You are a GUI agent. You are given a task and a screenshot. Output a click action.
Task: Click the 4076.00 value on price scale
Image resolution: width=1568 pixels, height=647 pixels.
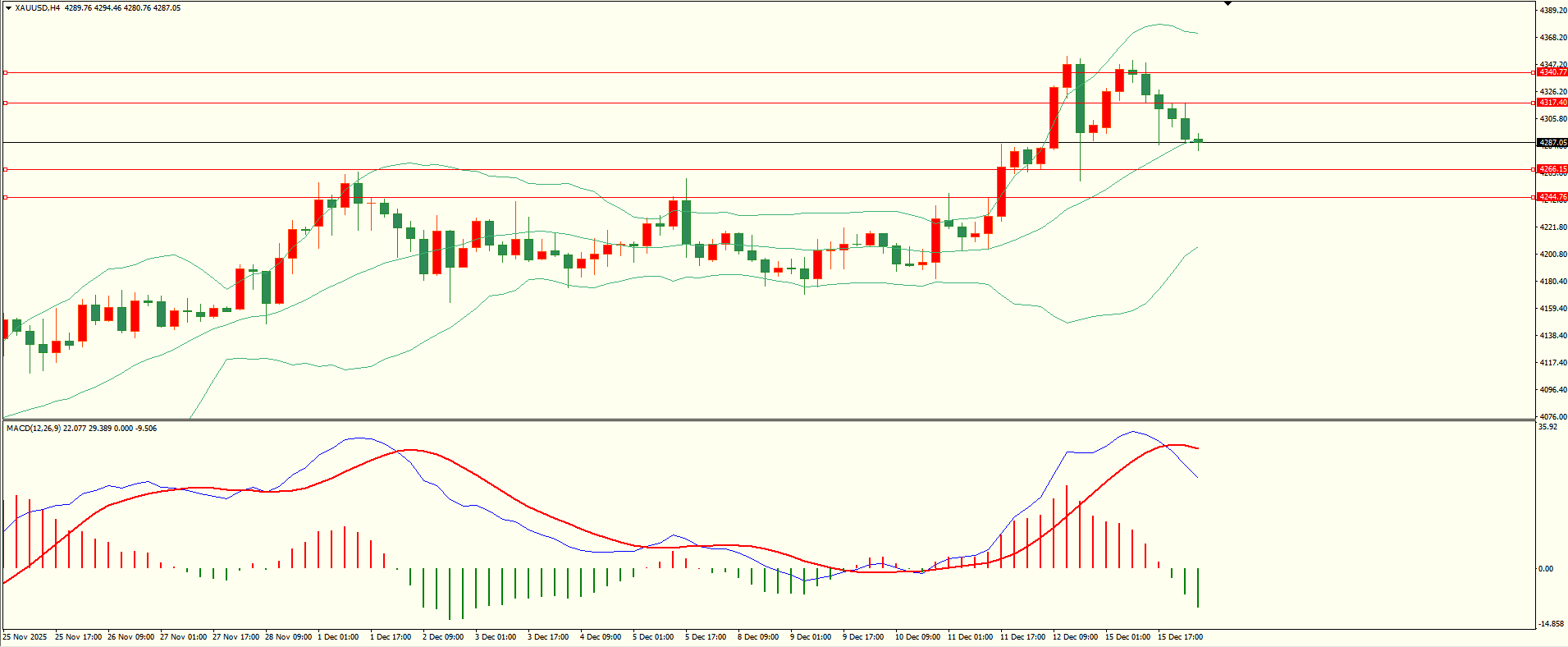[x=1552, y=416]
